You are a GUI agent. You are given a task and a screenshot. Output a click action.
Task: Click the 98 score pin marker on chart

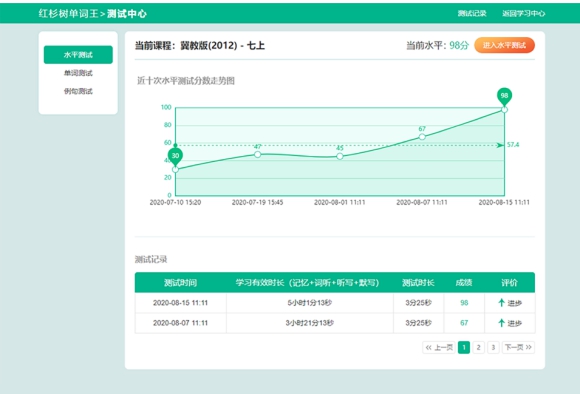pos(504,97)
